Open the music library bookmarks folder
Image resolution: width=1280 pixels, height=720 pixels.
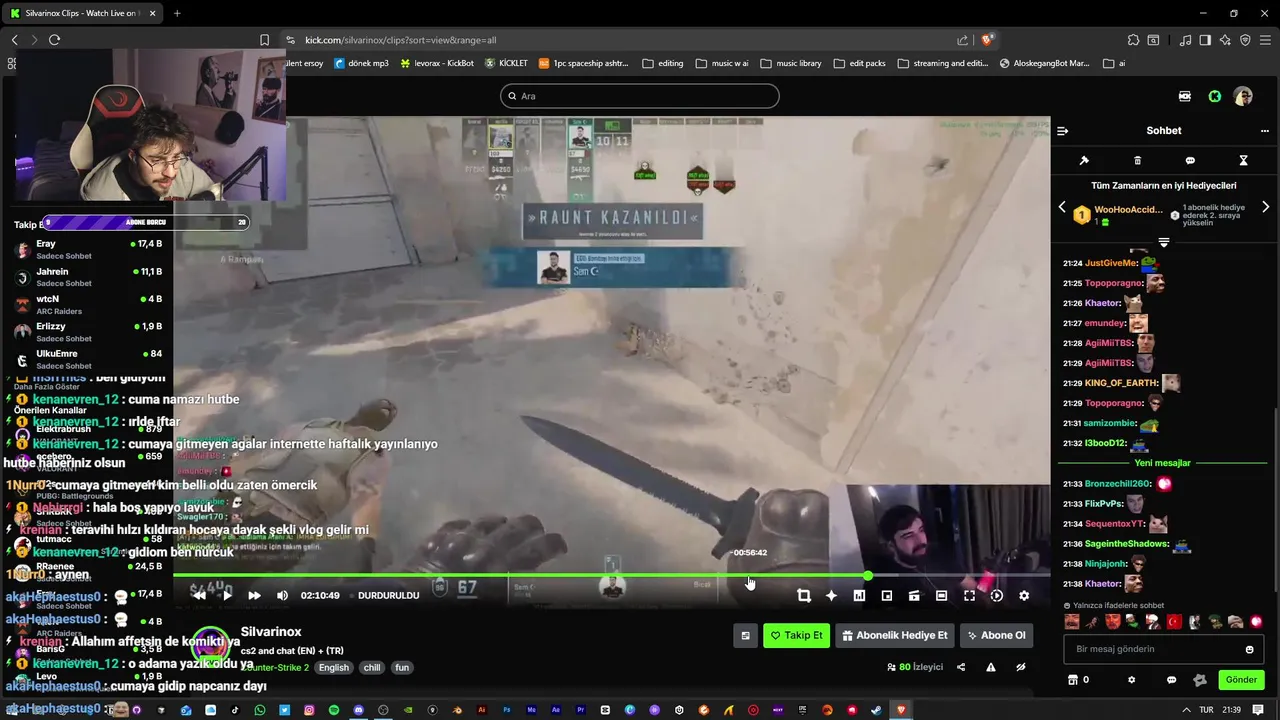click(x=790, y=63)
